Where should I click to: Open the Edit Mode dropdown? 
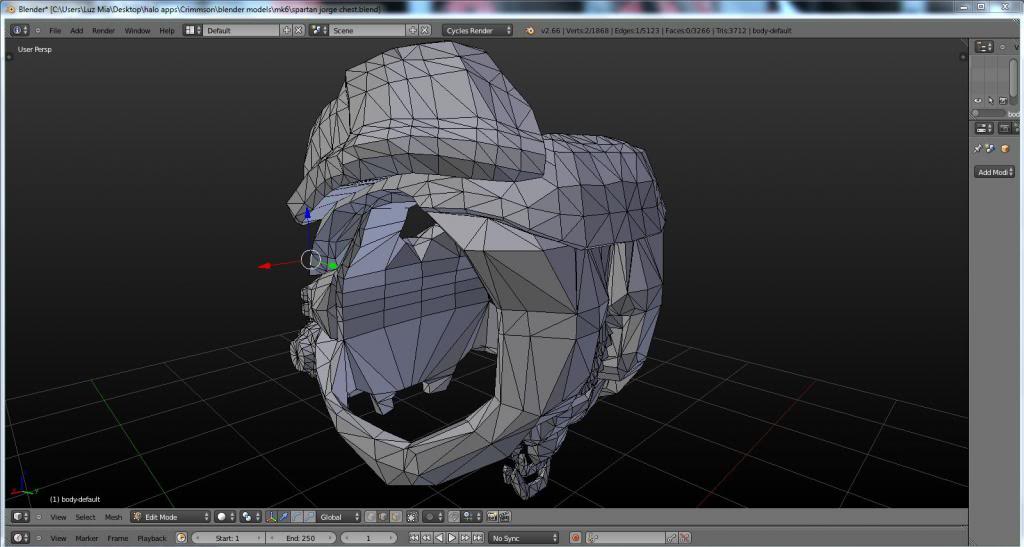click(x=170, y=517)
